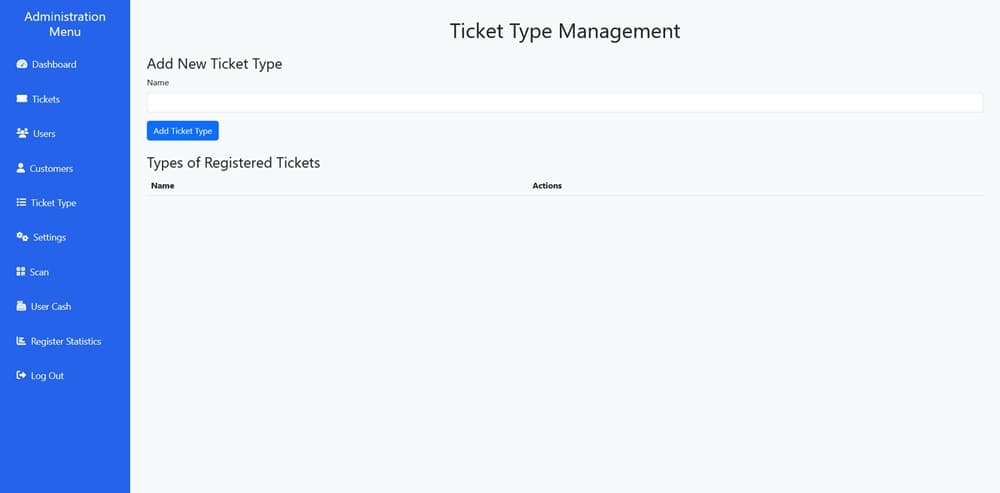Click the Scan grid icon
This screenshot has width=1000, height=493.
click(21, 272)
